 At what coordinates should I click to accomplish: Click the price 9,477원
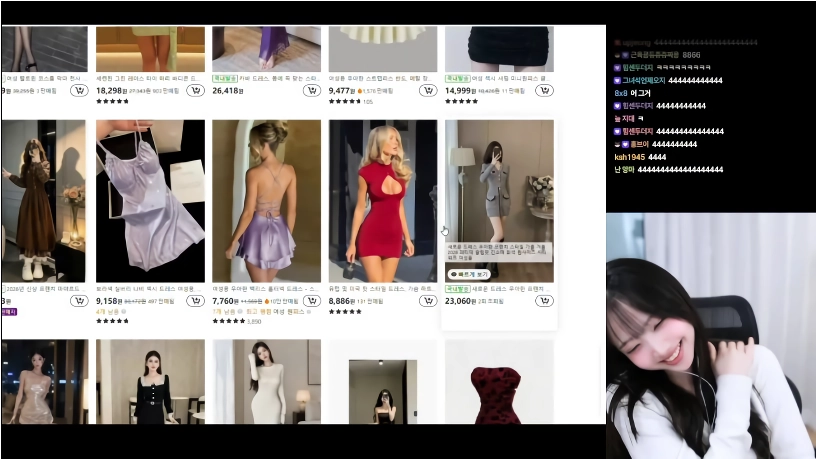click(342, 91)
